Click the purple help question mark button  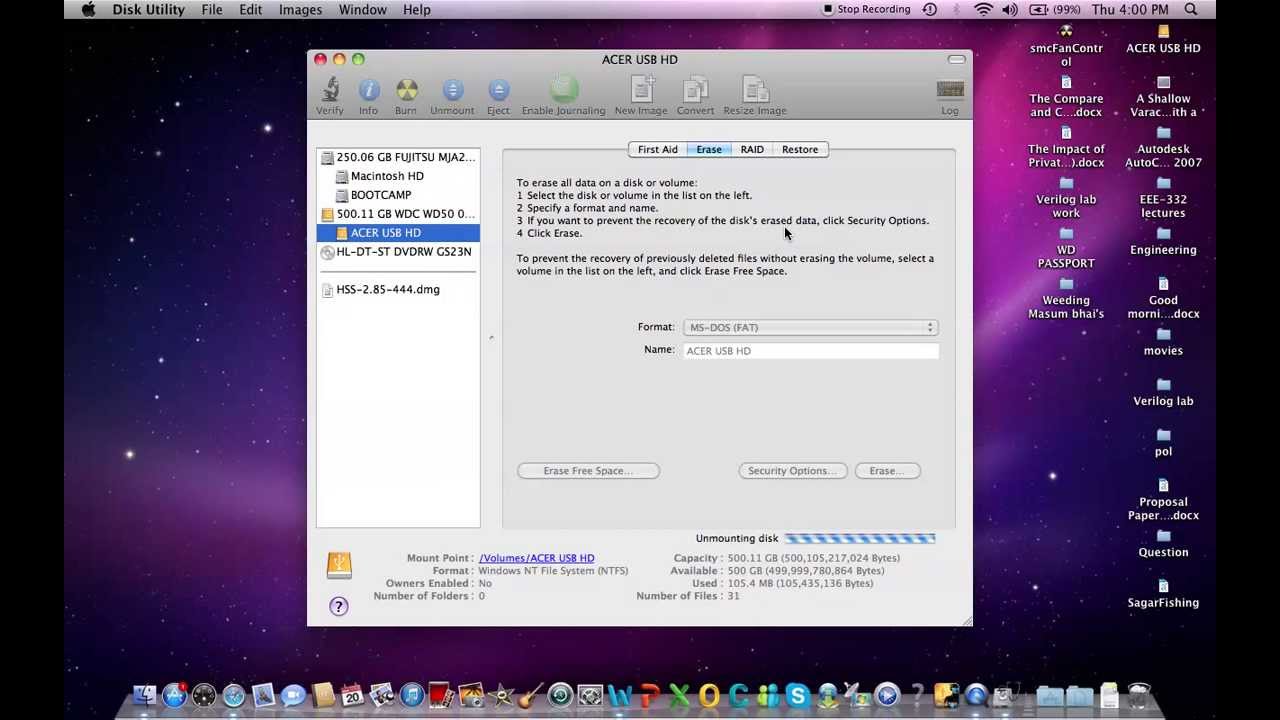tap(339, 606)
